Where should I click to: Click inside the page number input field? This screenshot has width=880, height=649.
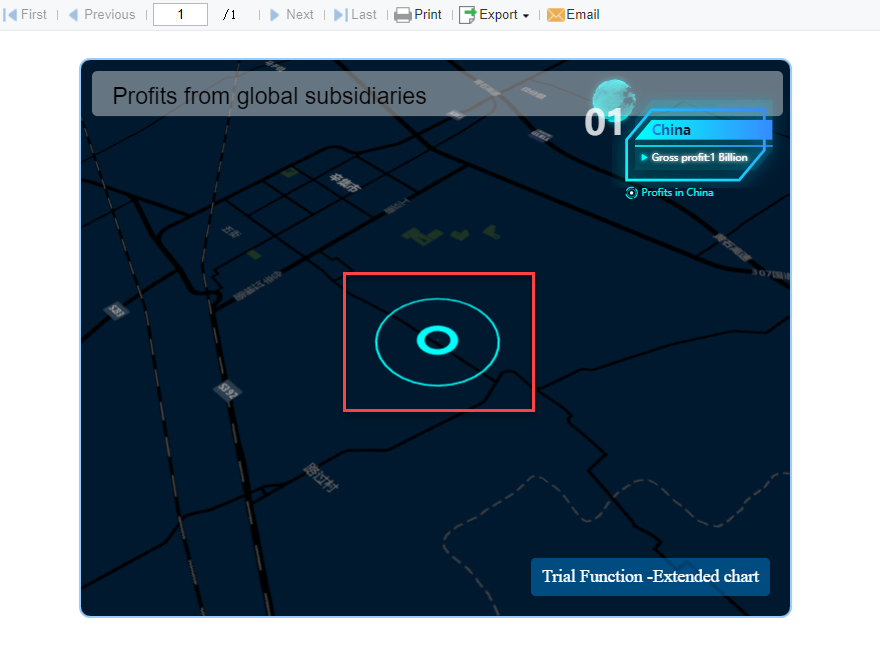click(180, 14)
